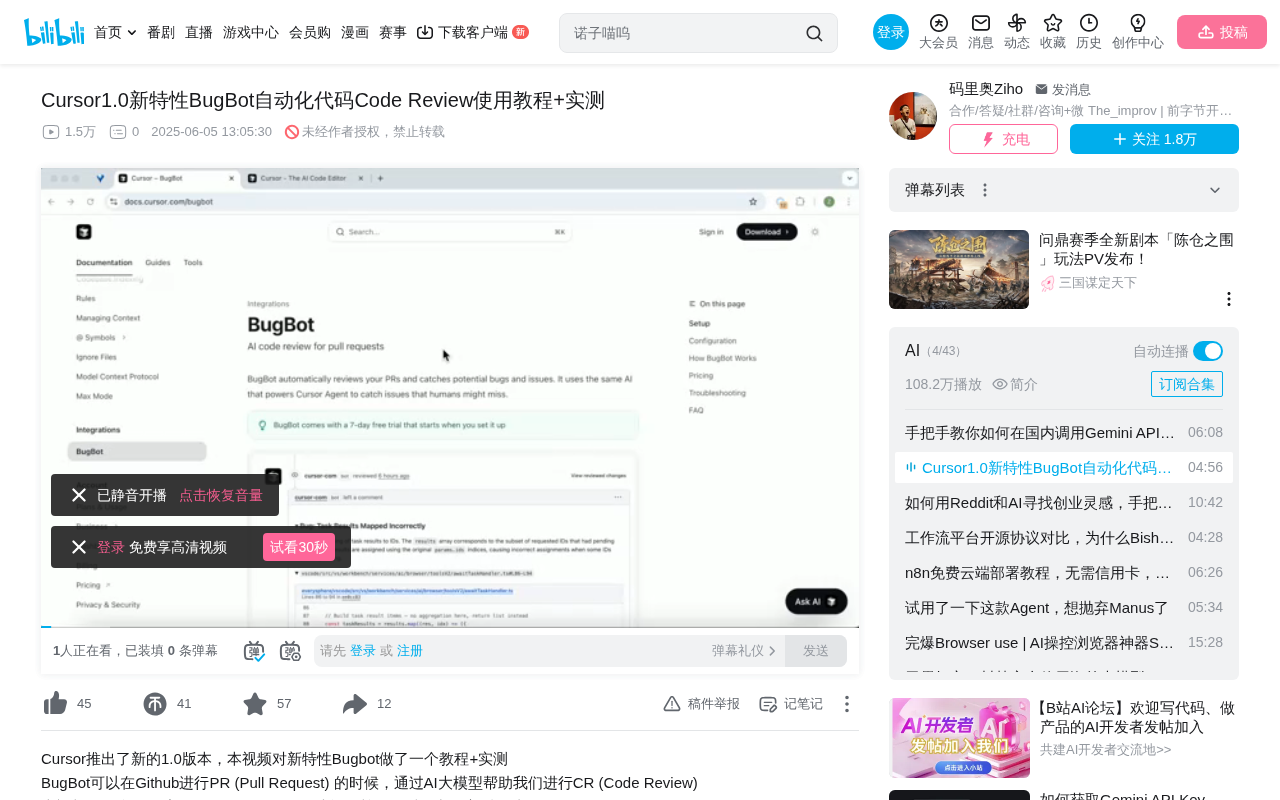Play 试用了一下这款Agent playlist item

click(1064, 608)
